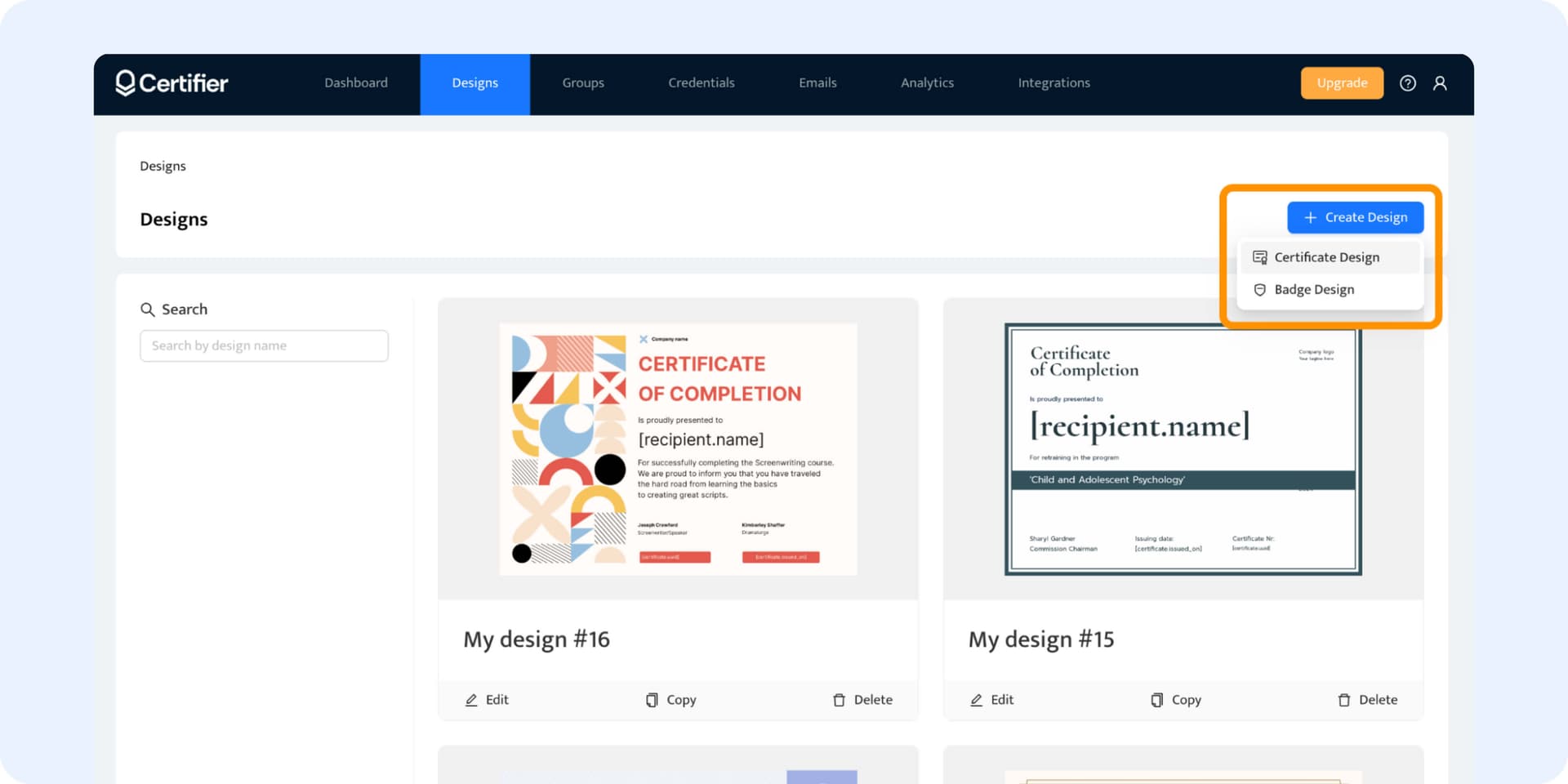
Task: Click the search by design name field
Action: [x=264, y=345]
